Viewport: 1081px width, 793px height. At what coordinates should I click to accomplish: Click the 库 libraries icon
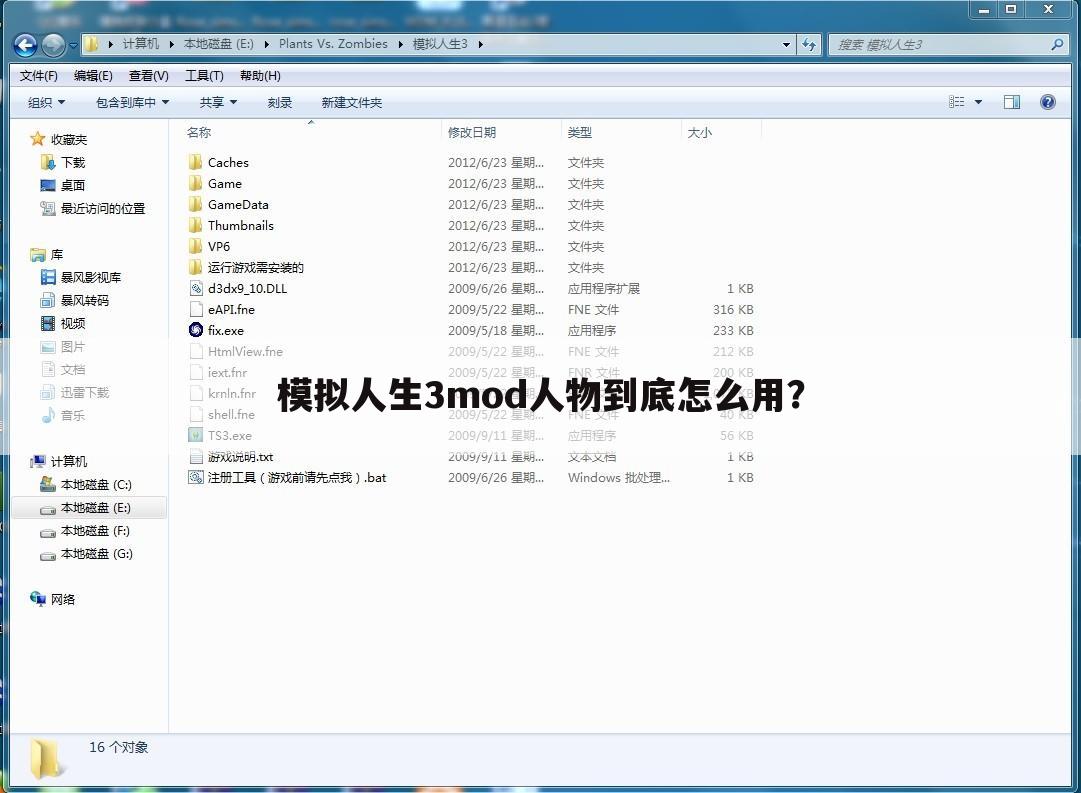(38, 255)
